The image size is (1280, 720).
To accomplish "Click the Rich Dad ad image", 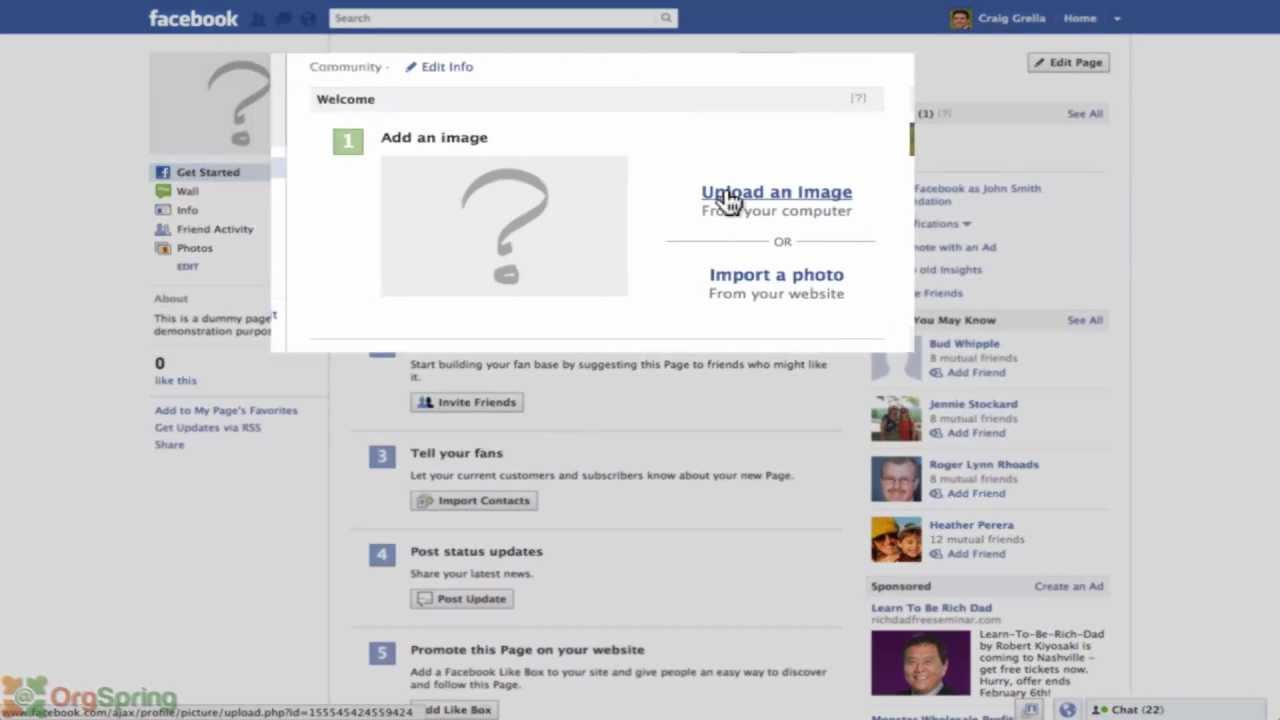I will point(920,662).
